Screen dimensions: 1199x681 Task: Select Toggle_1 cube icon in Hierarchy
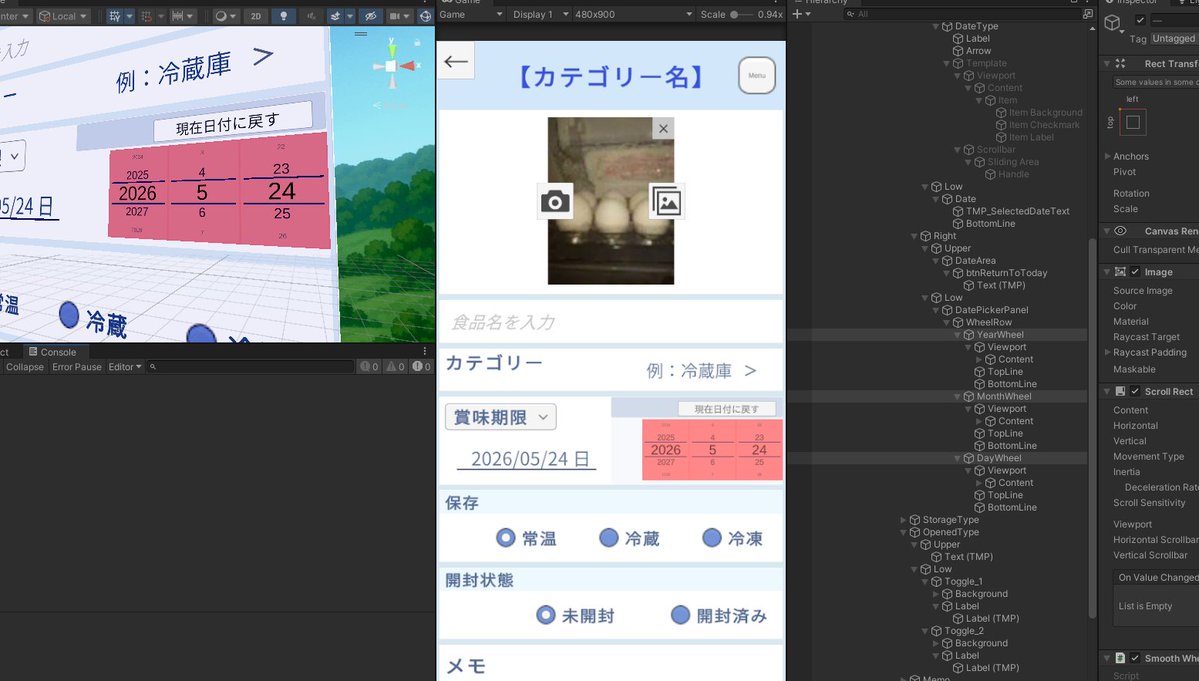(936, 582)
